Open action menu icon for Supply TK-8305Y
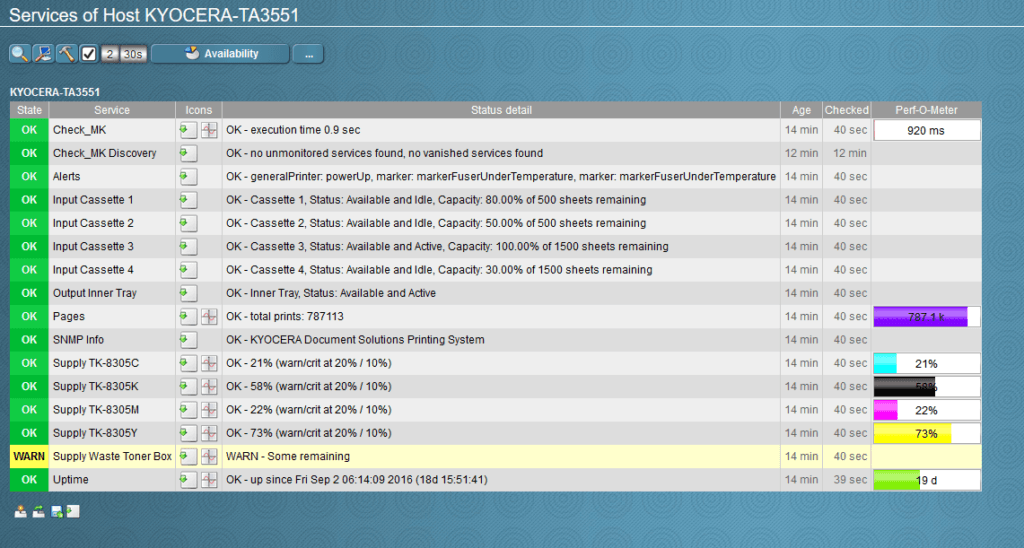The height and width of the screenshot is (548, 1024). pos(188,433)
